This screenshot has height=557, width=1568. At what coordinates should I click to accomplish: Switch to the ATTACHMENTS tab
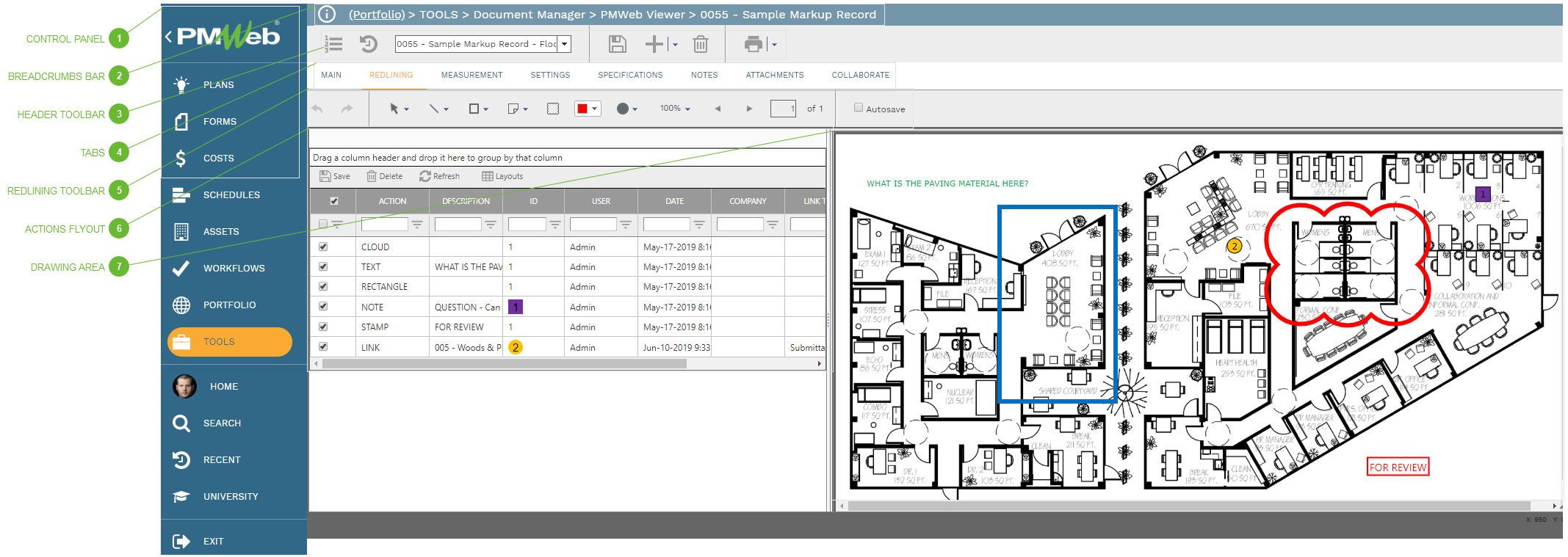click(x=775, y=75)
